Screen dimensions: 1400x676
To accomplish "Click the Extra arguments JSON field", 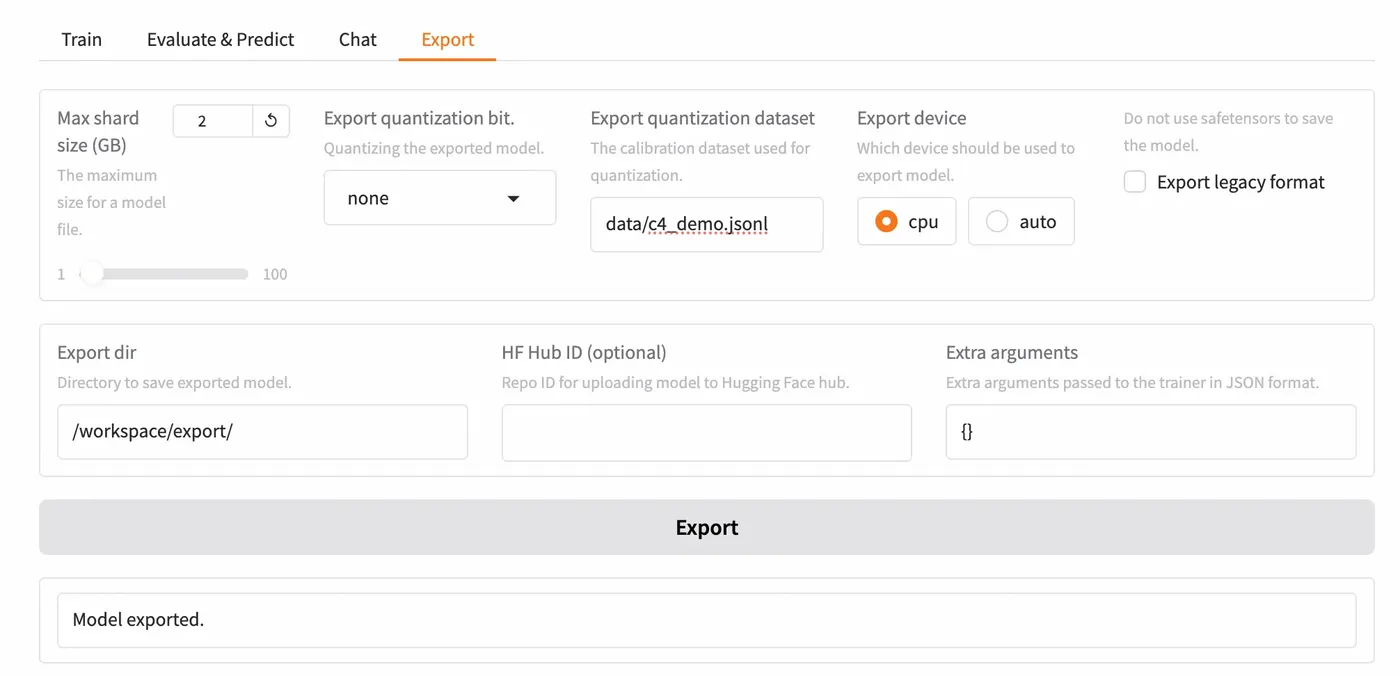I will pyautogui.click(x=1150, y=432).
